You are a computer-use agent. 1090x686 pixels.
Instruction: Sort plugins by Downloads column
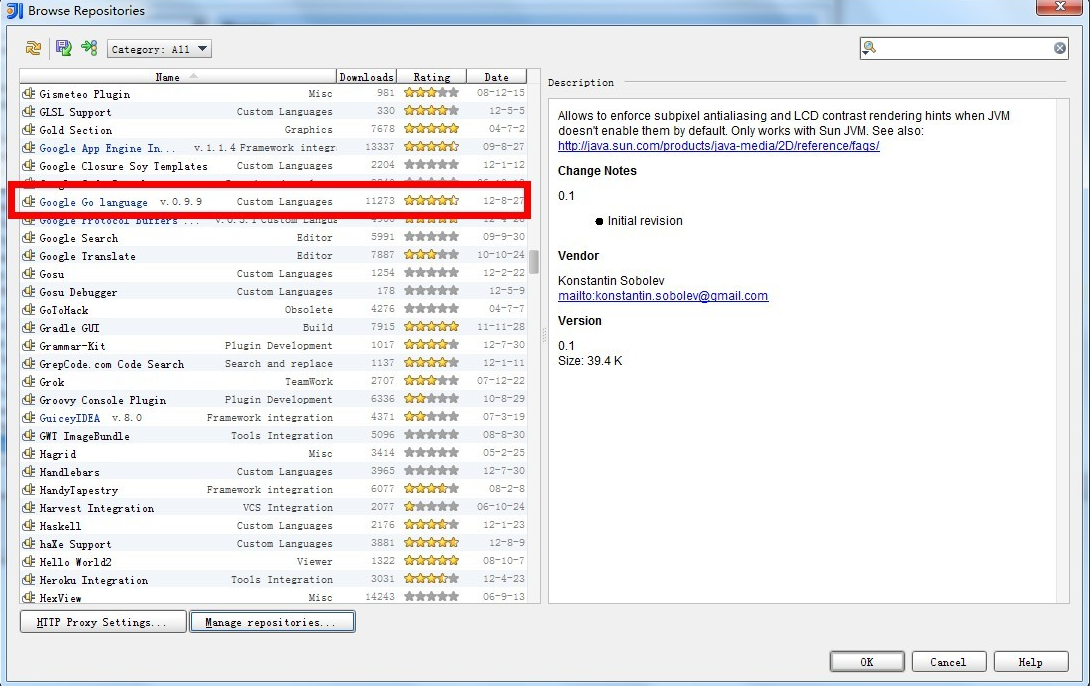click(x=366, y=77)
